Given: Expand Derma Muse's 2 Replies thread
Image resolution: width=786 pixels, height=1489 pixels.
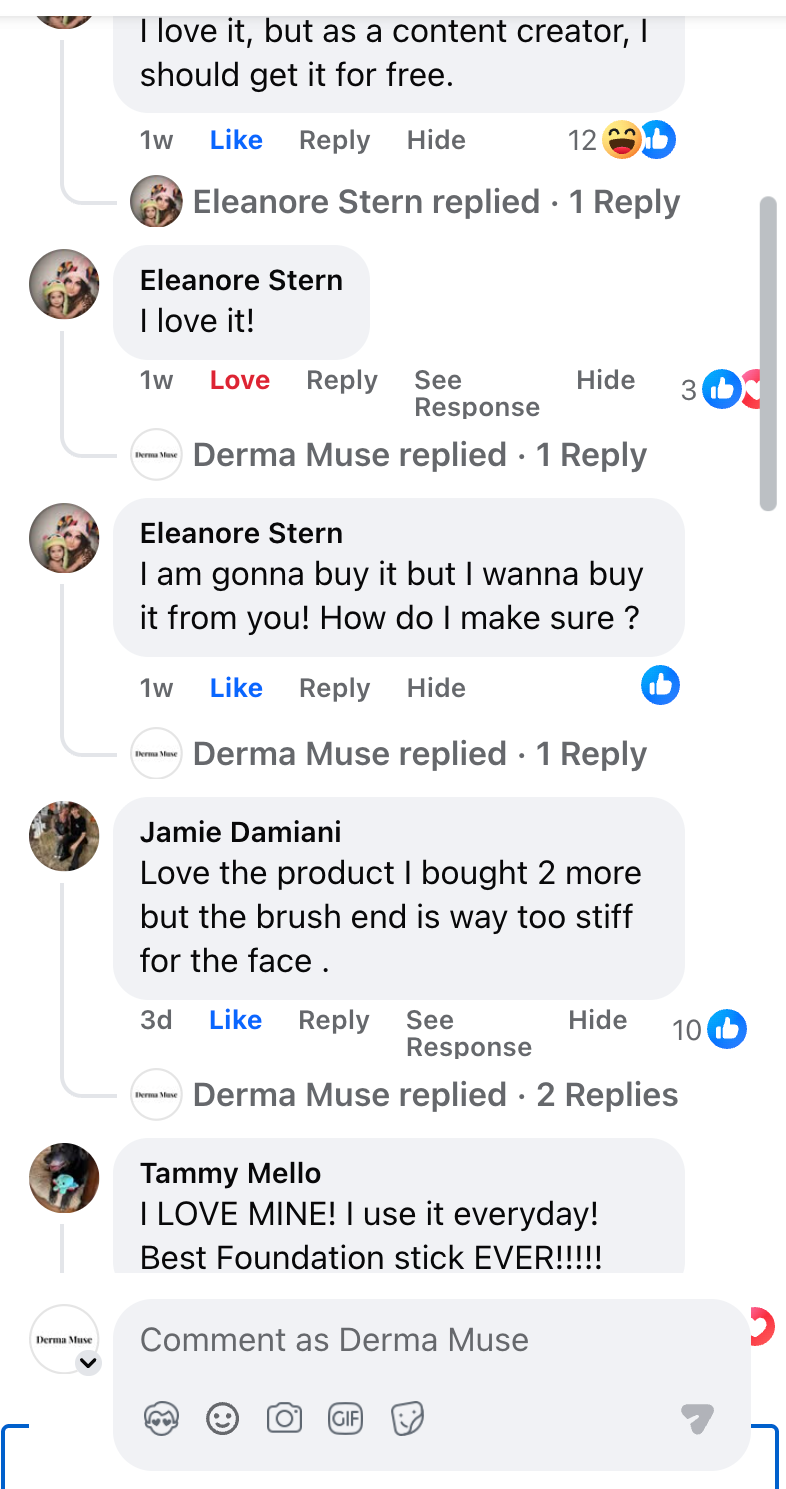Looking at the screenshot, I should tap(435, 1095).
